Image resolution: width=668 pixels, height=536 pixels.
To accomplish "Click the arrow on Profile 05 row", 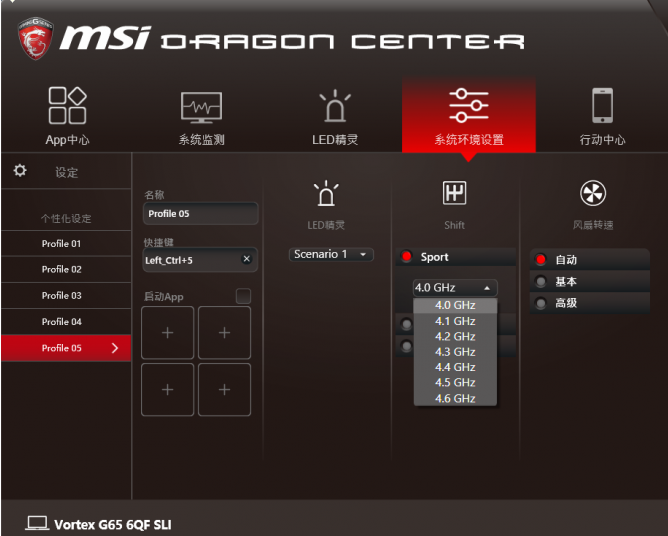I will coord(115,348).
